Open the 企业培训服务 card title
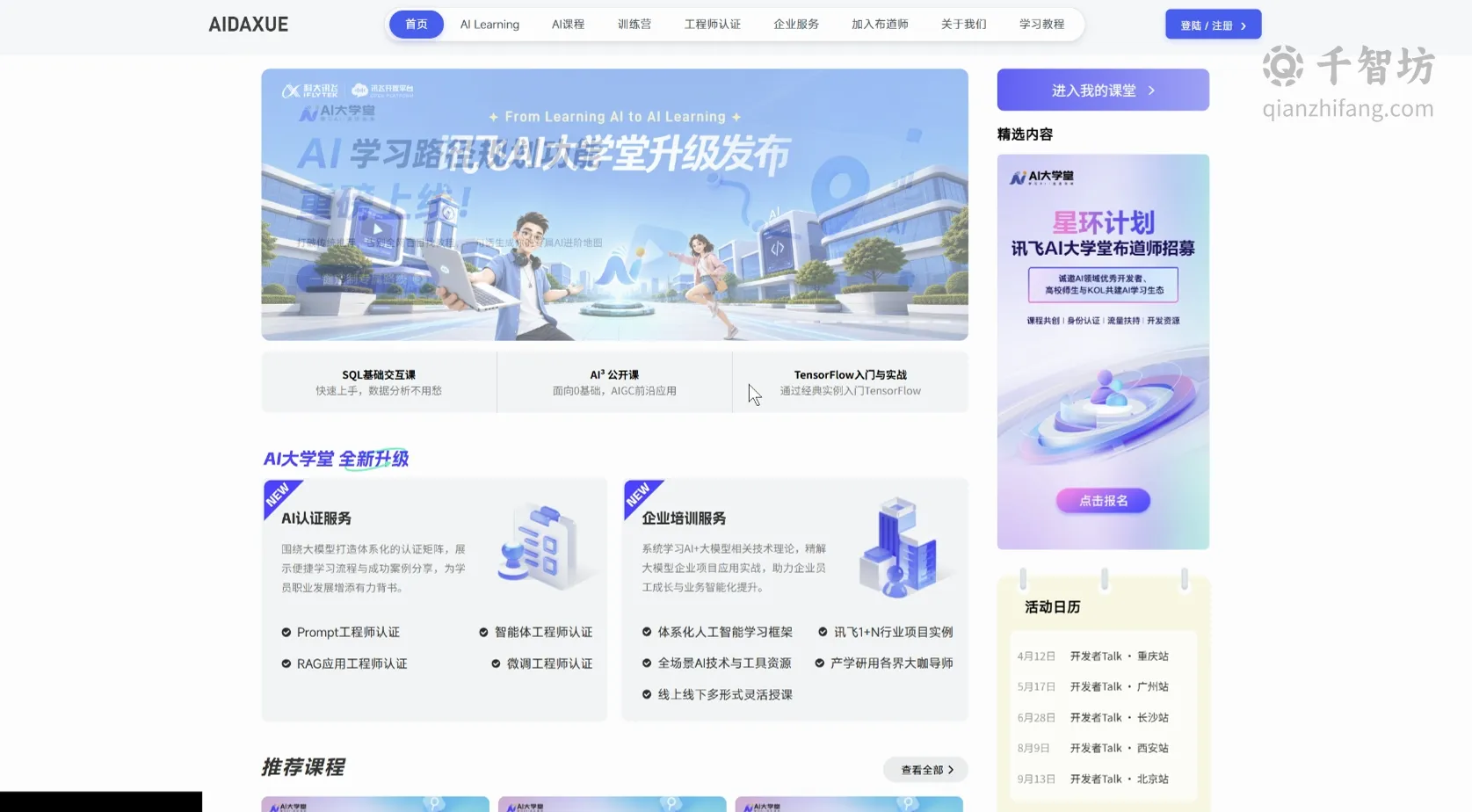 [x=684, y=518]
